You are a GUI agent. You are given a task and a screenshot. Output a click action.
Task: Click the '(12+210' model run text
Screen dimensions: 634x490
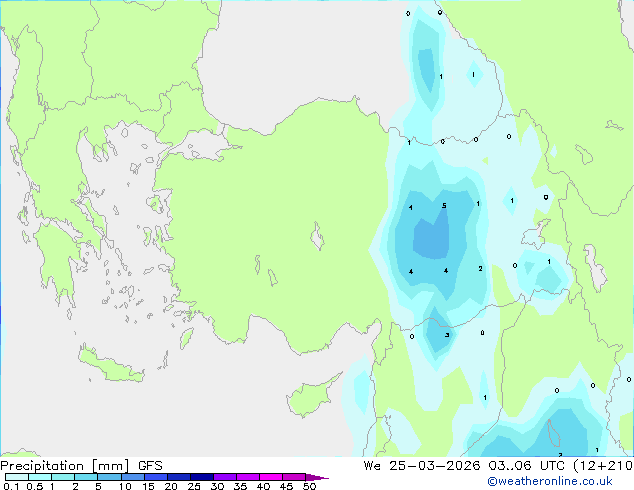point(603,465)
